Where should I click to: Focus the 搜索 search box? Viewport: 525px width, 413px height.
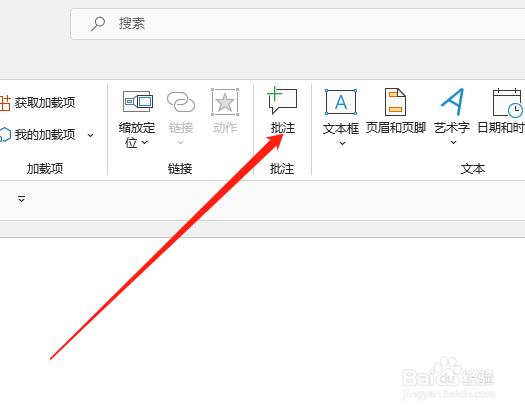[298, 24]
